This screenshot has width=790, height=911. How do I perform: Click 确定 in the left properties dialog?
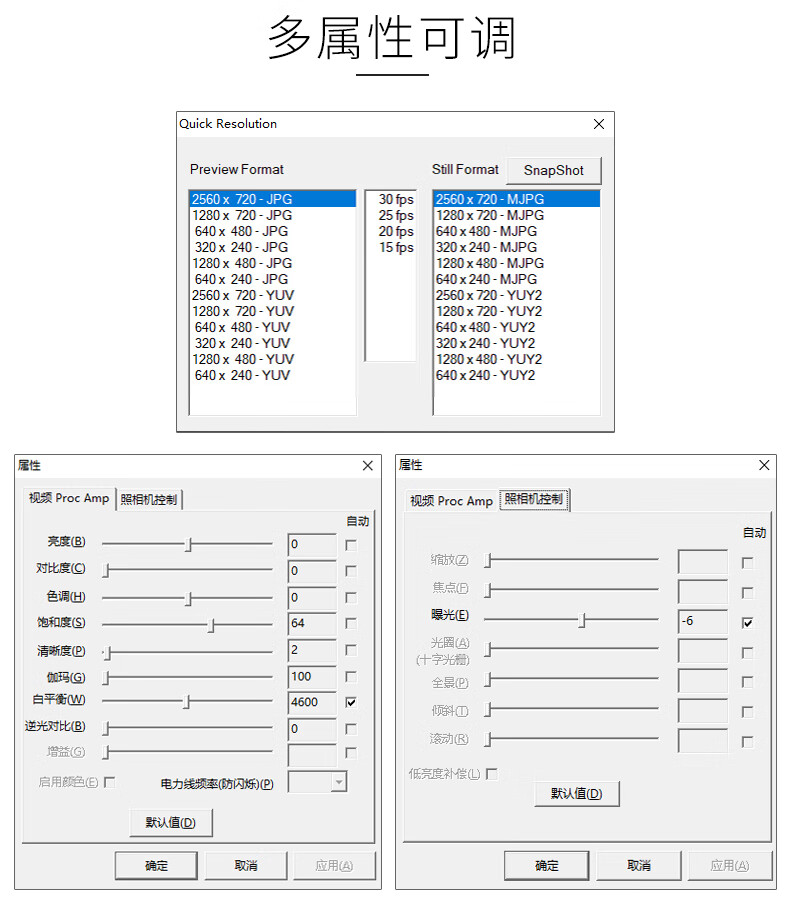point(156,866)
